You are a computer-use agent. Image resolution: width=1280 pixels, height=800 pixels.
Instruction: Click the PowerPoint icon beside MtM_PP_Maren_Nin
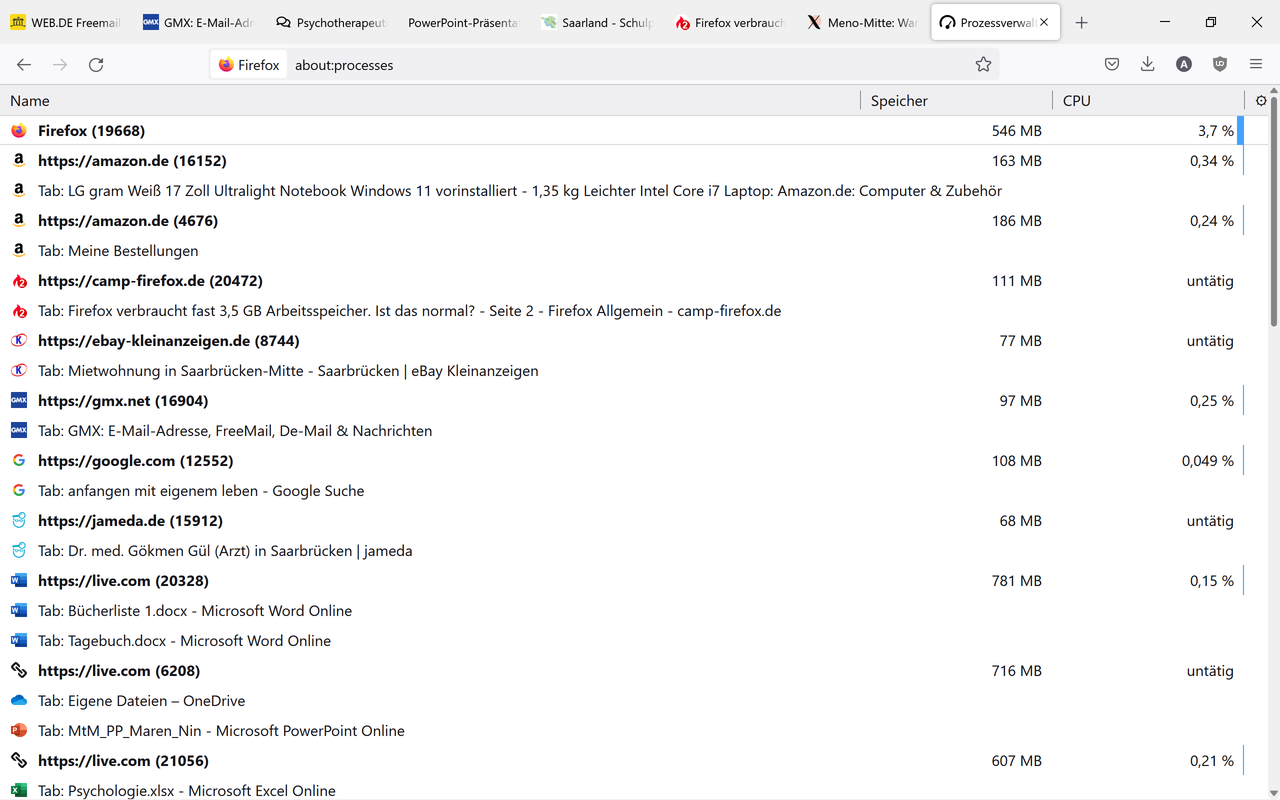point(19,731)
